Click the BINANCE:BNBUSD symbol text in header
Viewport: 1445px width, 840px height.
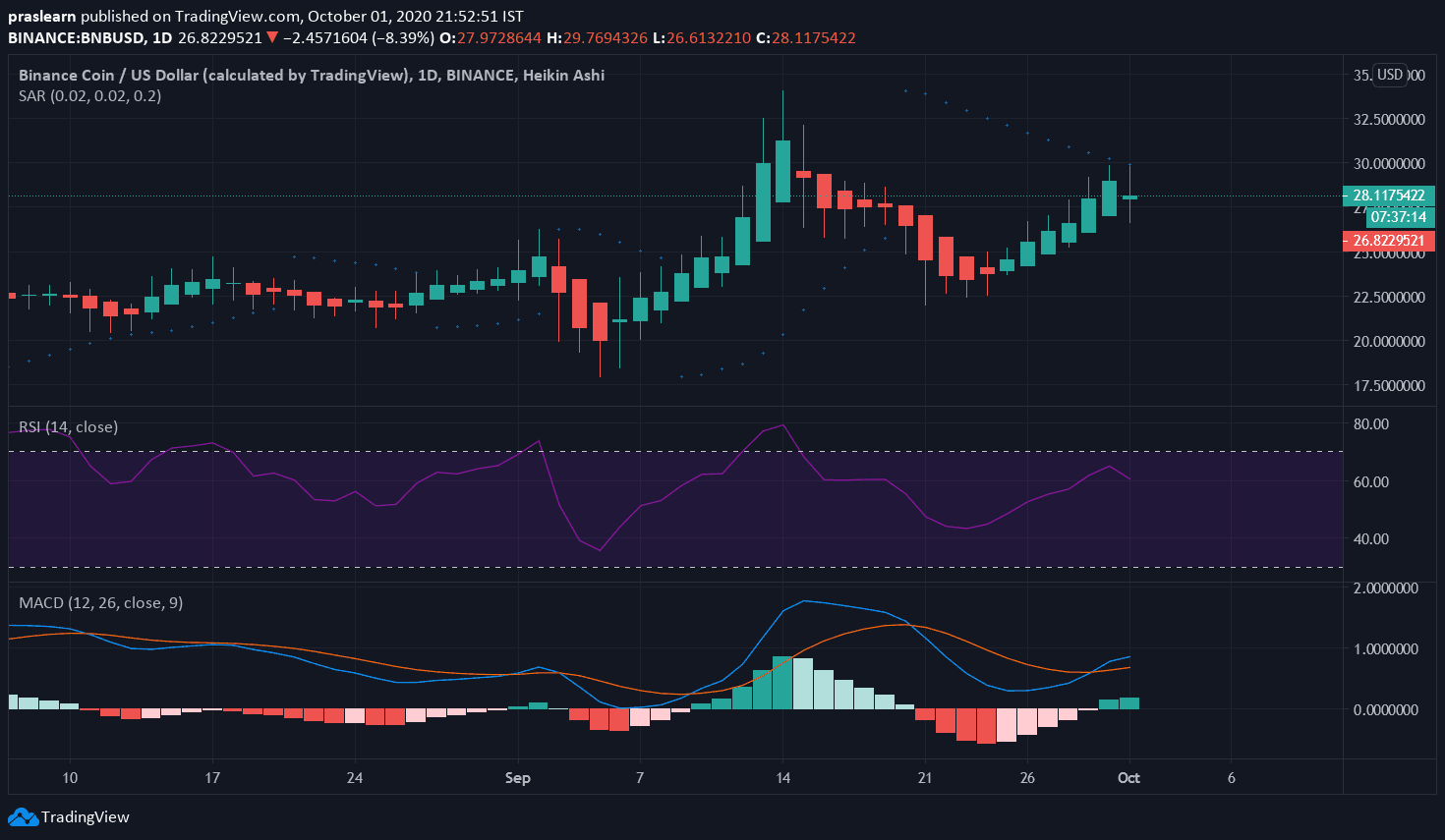[76, 38]
